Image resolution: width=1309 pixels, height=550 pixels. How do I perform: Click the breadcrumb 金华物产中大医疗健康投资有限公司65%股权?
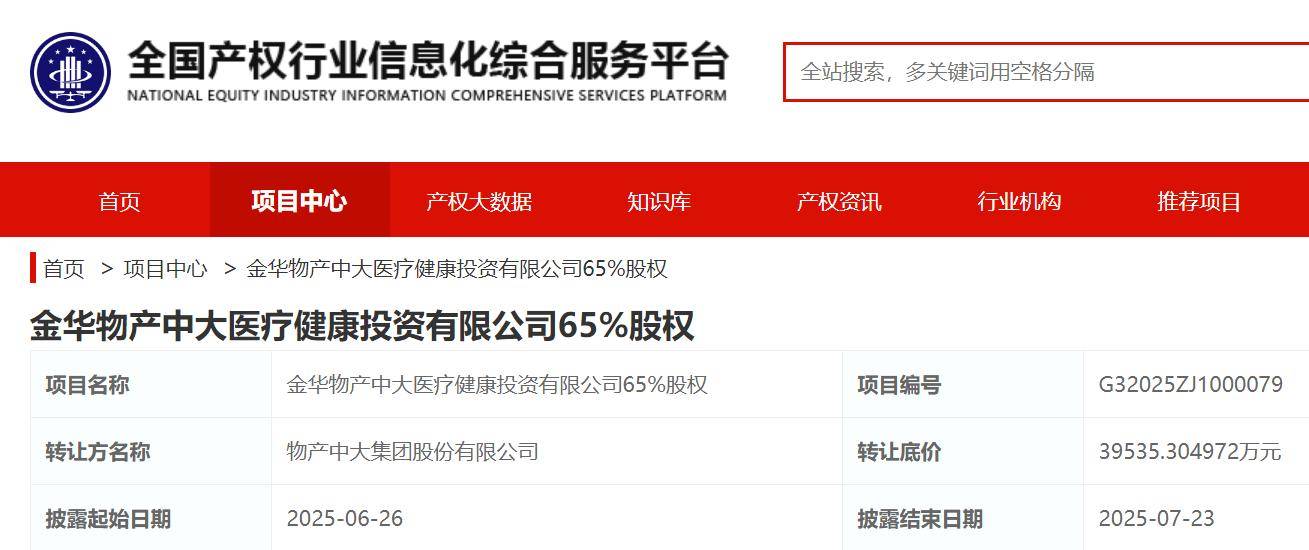[457, 269]
